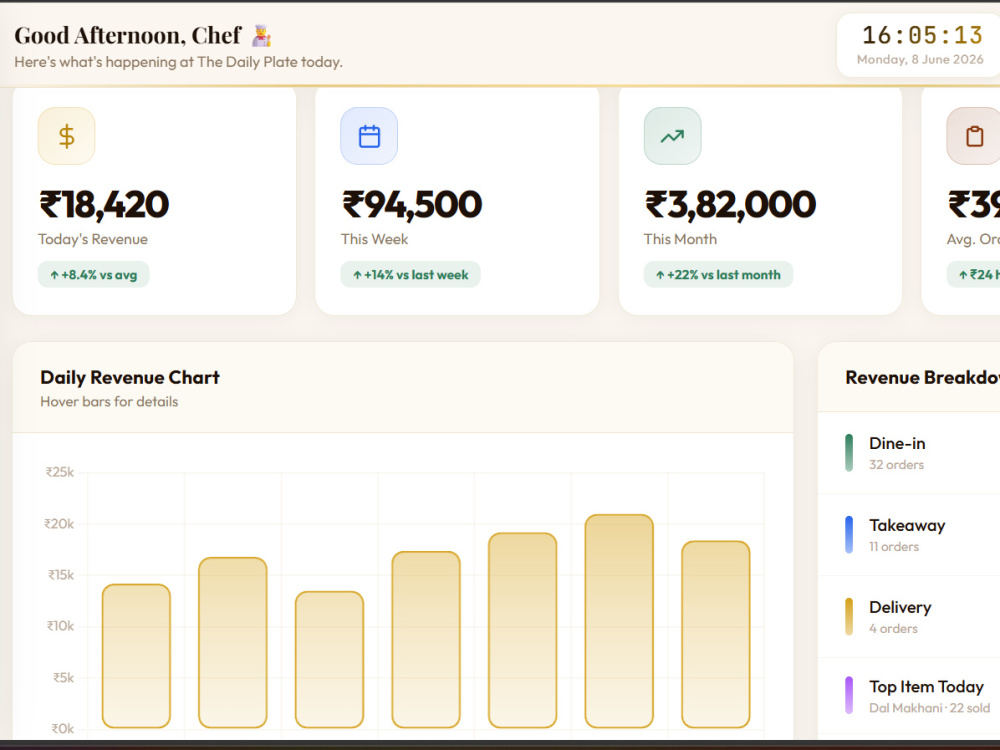
Task: Click the ₹10k axis label
Action: [x=60, y=626]
